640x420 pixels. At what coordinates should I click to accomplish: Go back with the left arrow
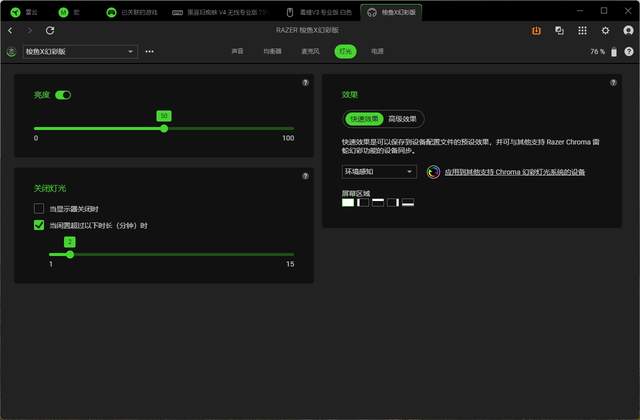click(x=10, y=31)
